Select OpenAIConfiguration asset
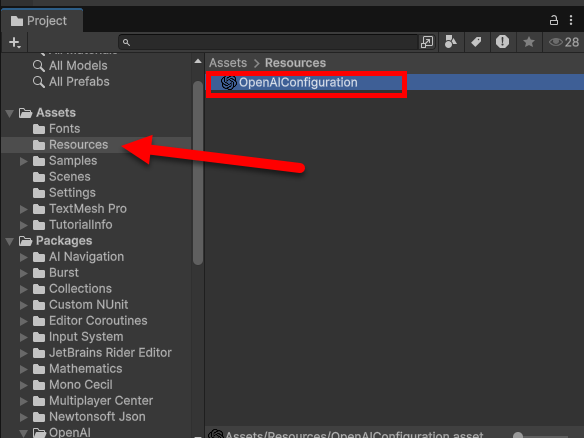 click(x=394, y=82)
